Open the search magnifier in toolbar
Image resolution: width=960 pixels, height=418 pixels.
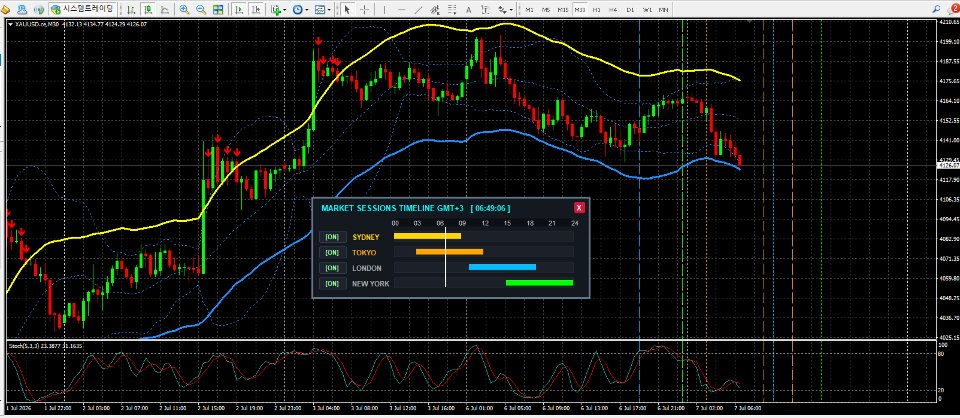click(x=936, y=9)
